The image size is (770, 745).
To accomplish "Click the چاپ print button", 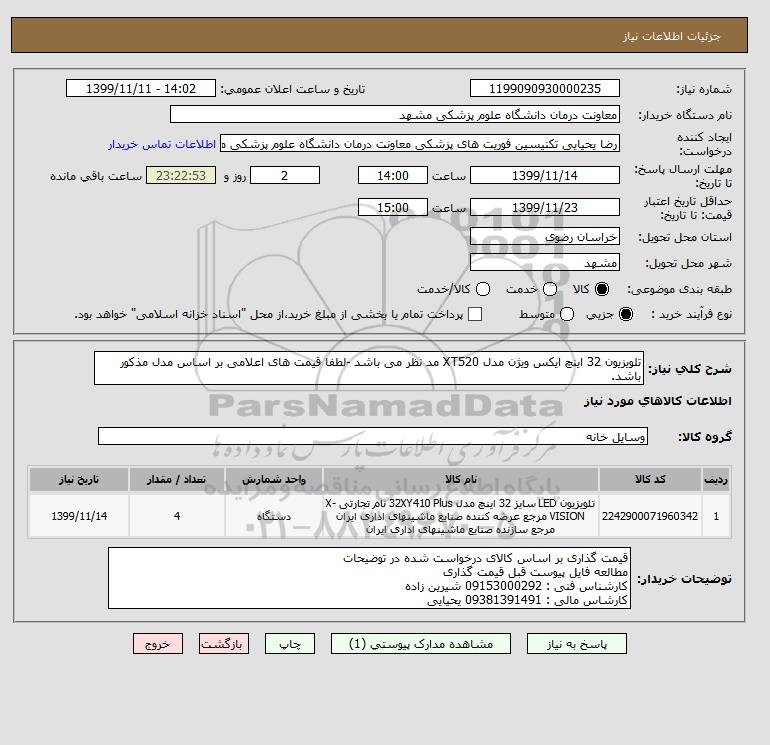I will pos(290,644).
